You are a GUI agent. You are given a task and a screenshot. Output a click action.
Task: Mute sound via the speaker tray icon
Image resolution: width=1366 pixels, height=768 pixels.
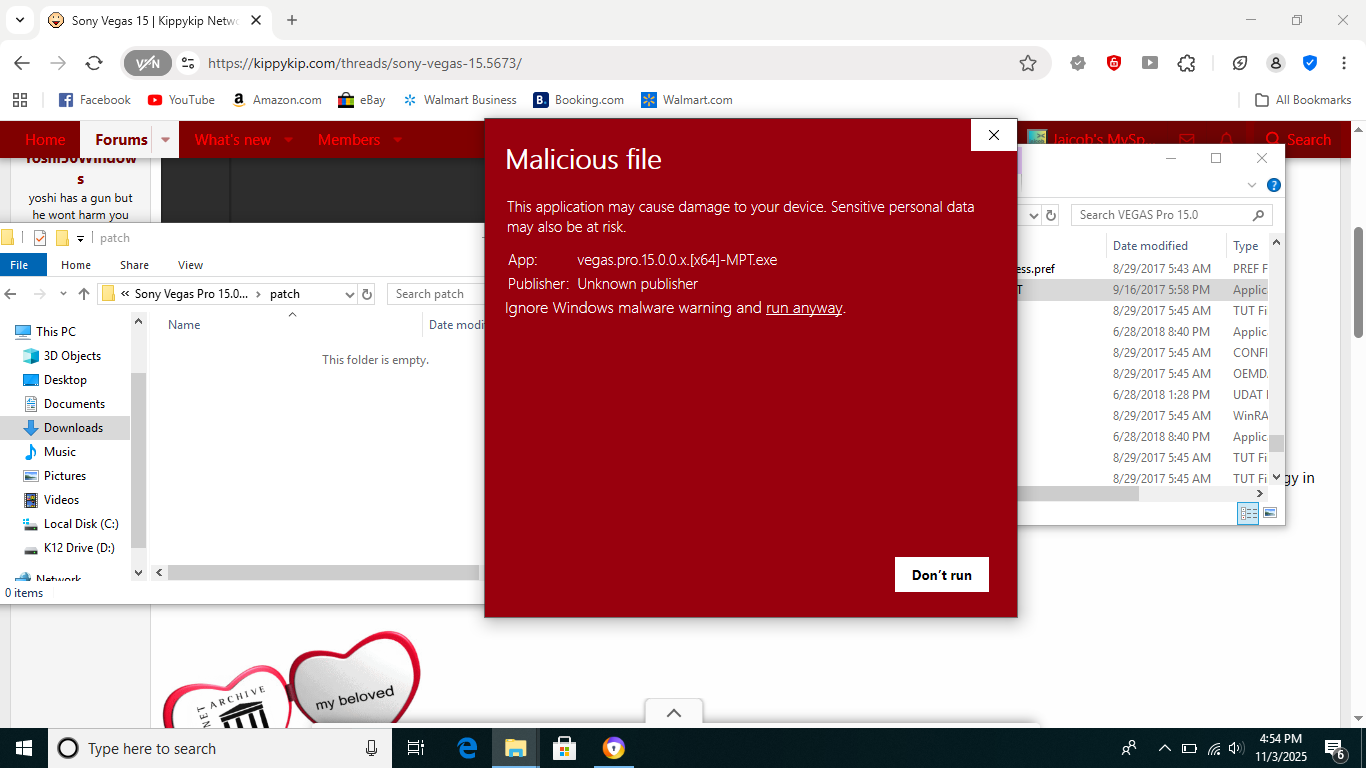tap(1235, 747)
